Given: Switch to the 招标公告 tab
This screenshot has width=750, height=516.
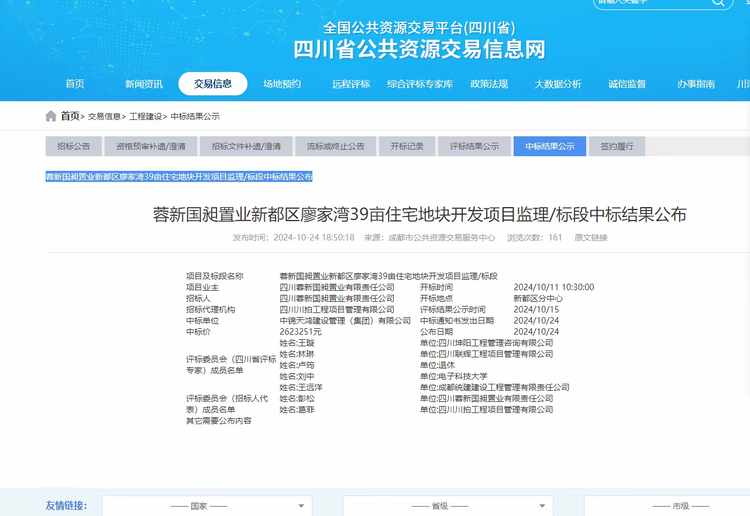Looking at the screenshot, I should tap(73, 147).
